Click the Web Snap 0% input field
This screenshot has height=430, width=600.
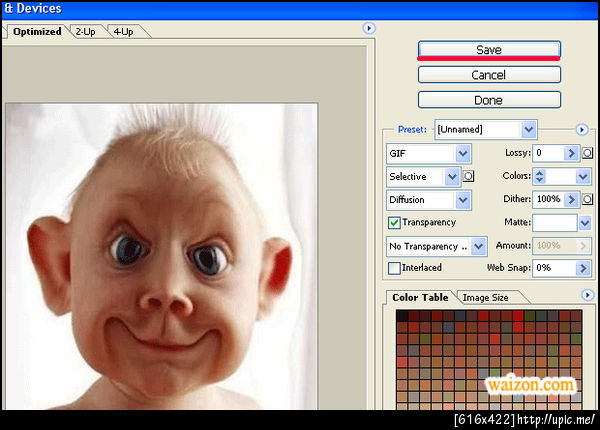click(554, 268)
